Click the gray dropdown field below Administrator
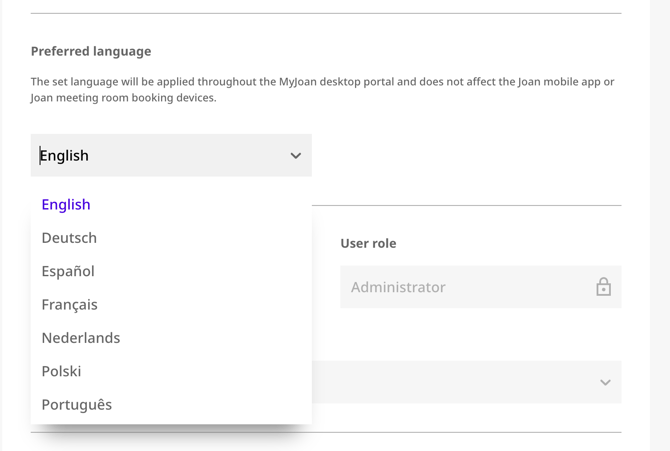Image resolution: width=670 pixels, height=451 pixels. 460,383
